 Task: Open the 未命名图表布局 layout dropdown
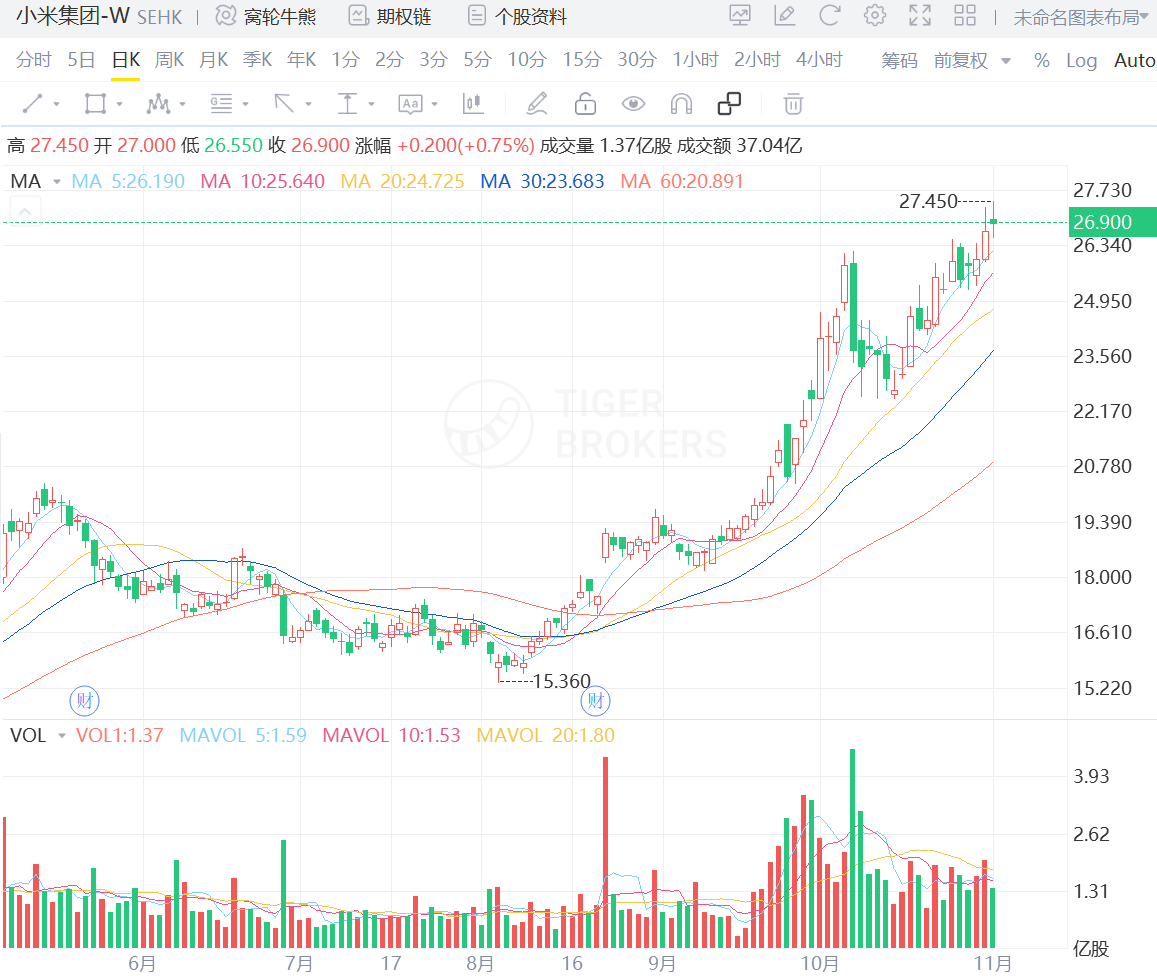(x=1078, y=16)
